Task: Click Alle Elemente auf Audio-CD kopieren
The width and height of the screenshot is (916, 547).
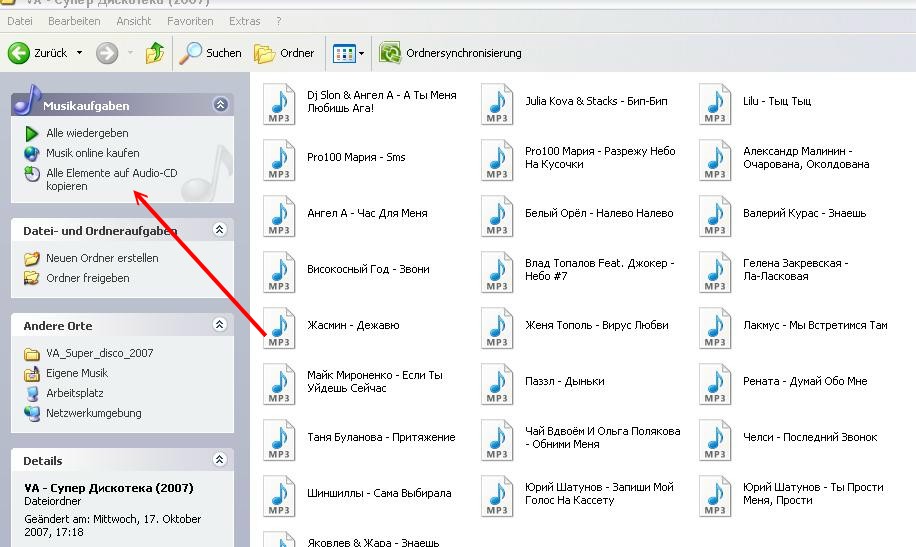Action: pyautogui.click(x=112, y=179)
